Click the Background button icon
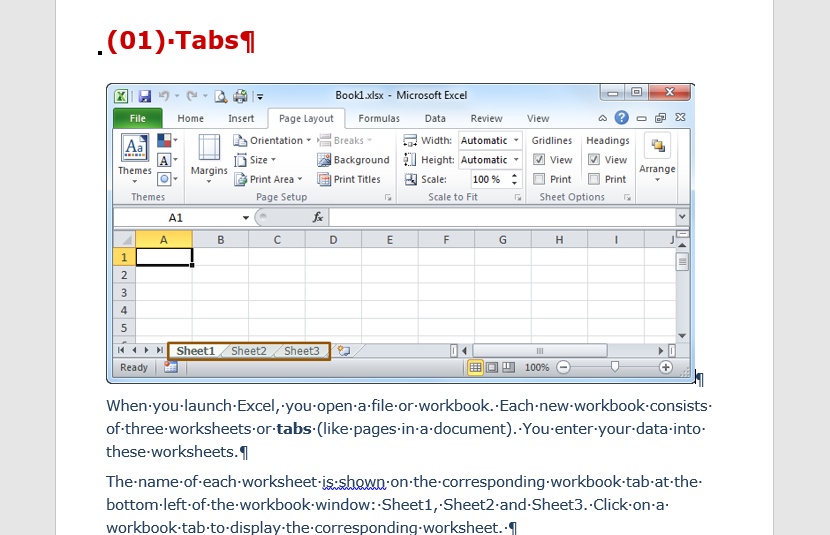The width and height of the screenshot is (830, 535). [x=324, y=160]
